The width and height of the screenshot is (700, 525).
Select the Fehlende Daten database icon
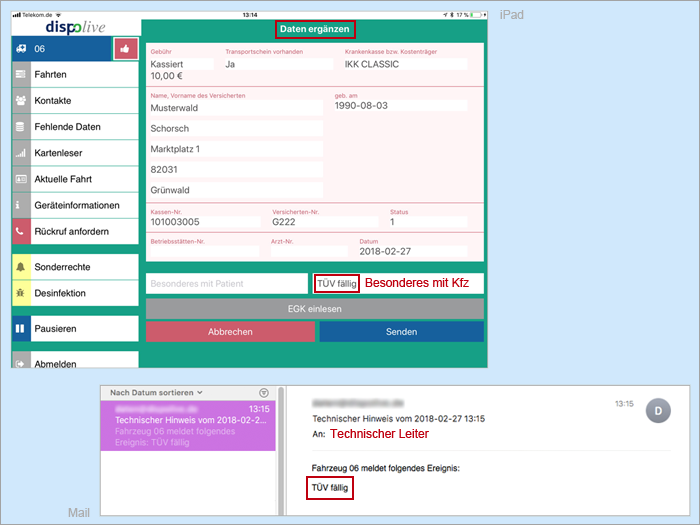pyautogui.click(x=21, y=127)
